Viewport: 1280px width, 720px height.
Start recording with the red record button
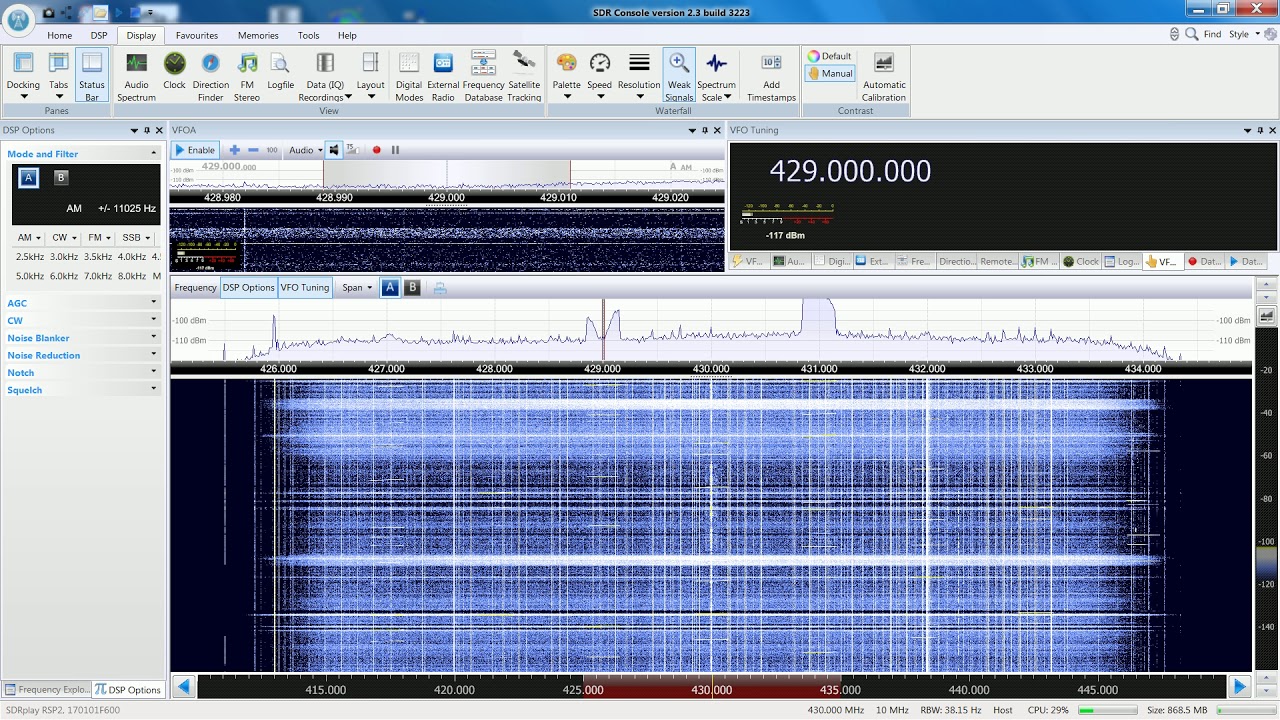(x=377, y=150)
